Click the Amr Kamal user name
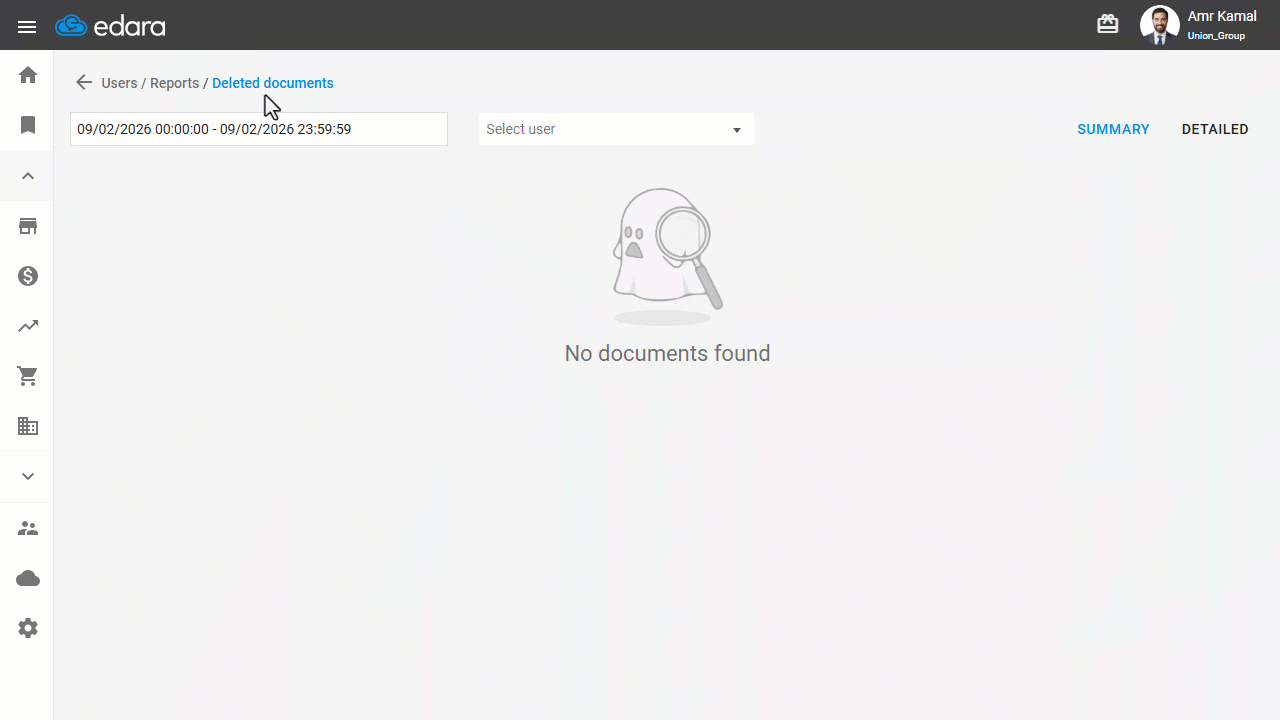The width and height of the screenshot is (1280, 720). click(1222, 17)
